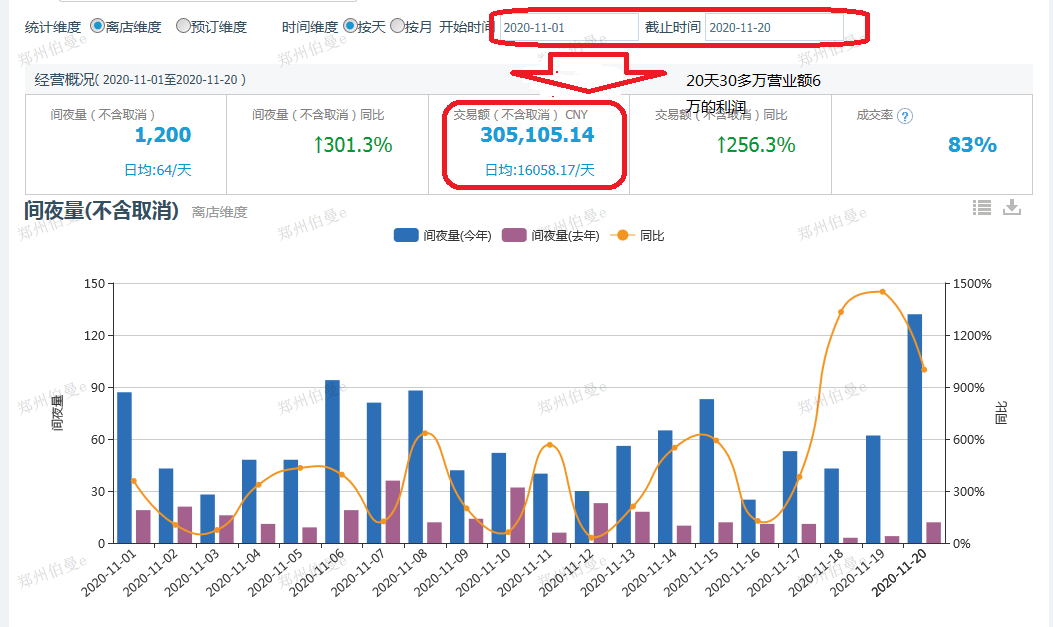Click the 间夜量同比 301.3% value
Viewport: 1053px width, 627px height.
pos(352,145)
